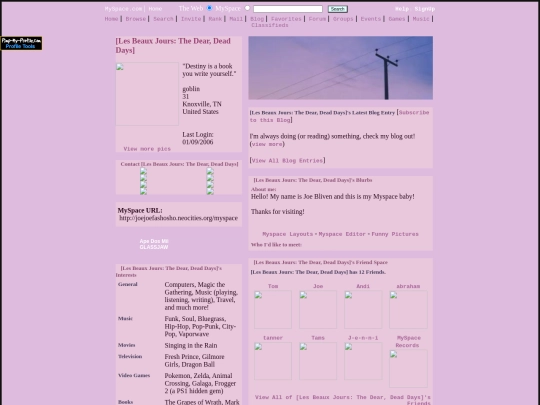Click the Search button
540x405 pixels.
click(x=338, y=9)
